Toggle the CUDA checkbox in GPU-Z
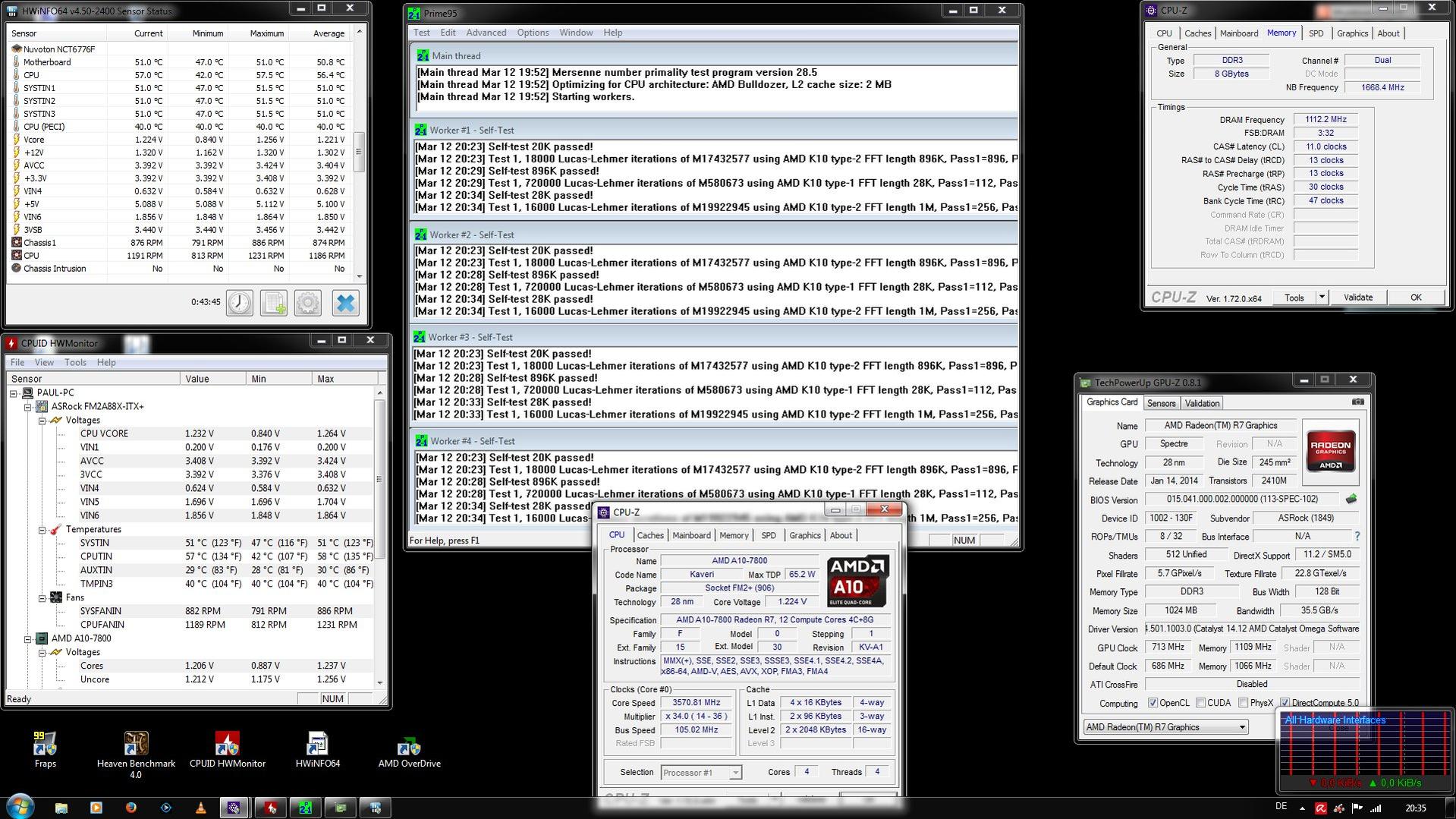Image resolution: width=1456 pixels, height=819 pixels. (x=1200, y=703)
